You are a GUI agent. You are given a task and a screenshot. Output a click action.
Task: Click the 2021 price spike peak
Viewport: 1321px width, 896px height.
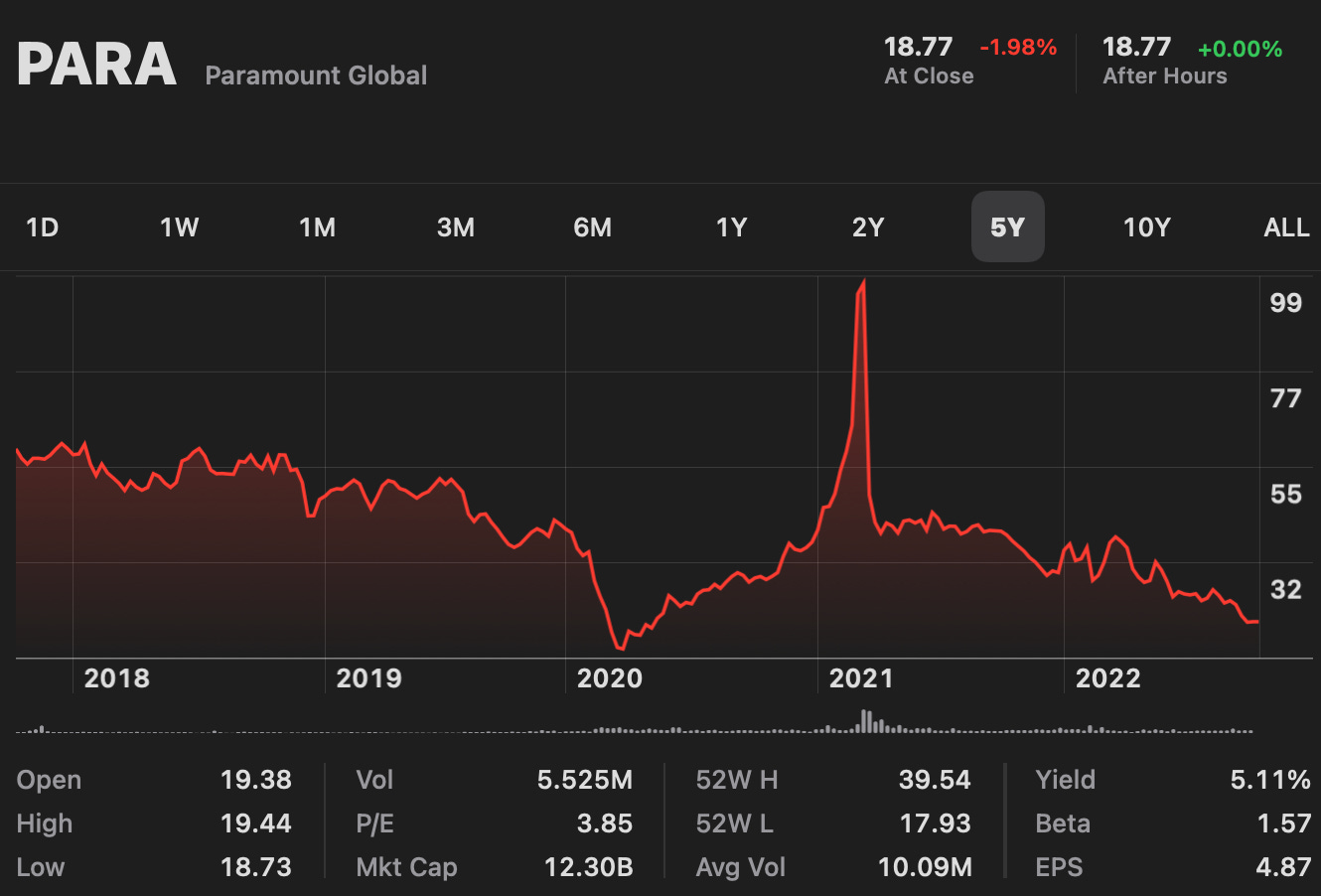862,283
